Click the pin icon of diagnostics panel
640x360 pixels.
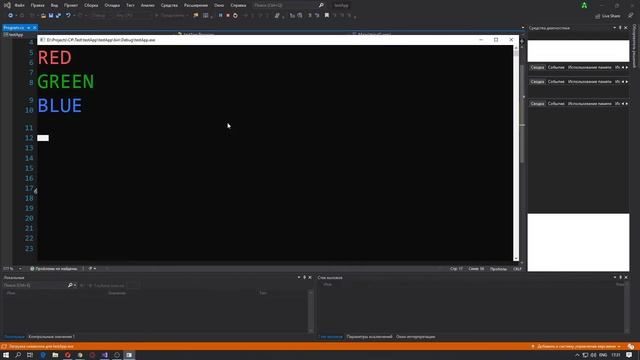tap(620, 28)
